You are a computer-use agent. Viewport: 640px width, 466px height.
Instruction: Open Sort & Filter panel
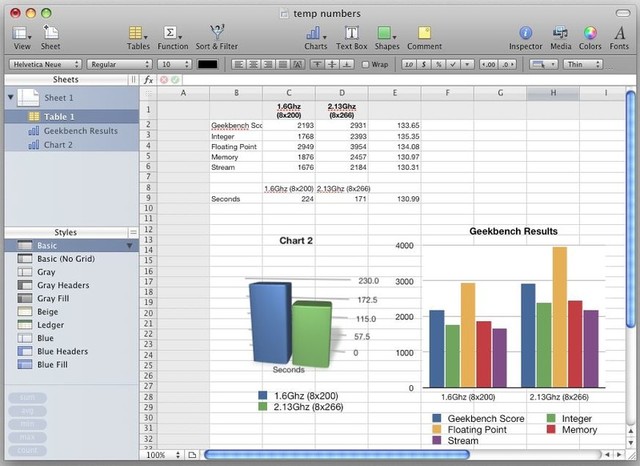click(x=217, y=38)
